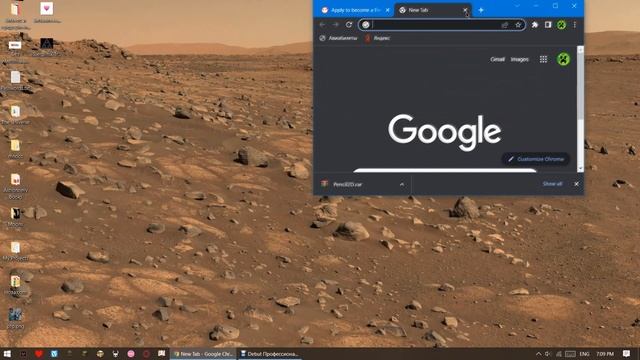This screenshot has height=360, width=640.
Task: Go forward in Chrome history
Action: 336,25
